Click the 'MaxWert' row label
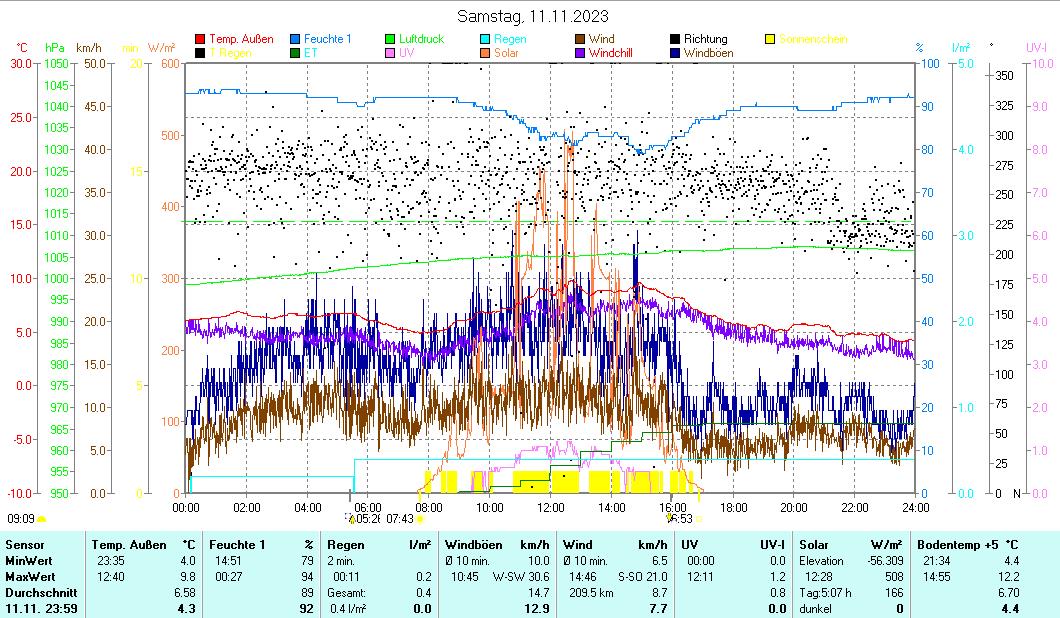The width and height of the screenshot is (1060, 618). pyautogui.click(x=30, y=577)
